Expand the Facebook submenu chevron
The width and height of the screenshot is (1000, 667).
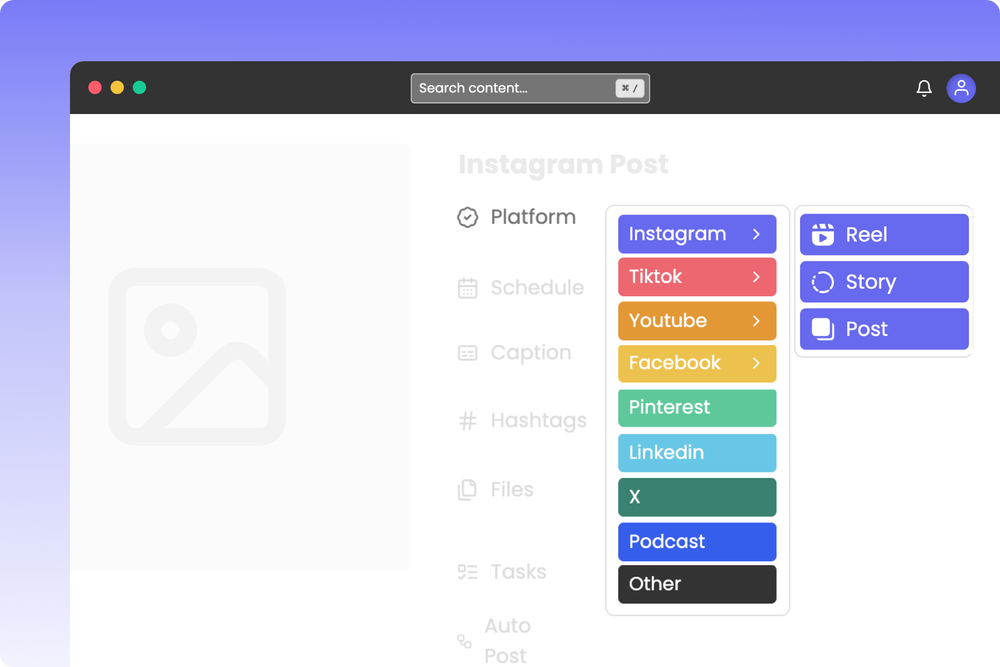click(x=756, y=363)
